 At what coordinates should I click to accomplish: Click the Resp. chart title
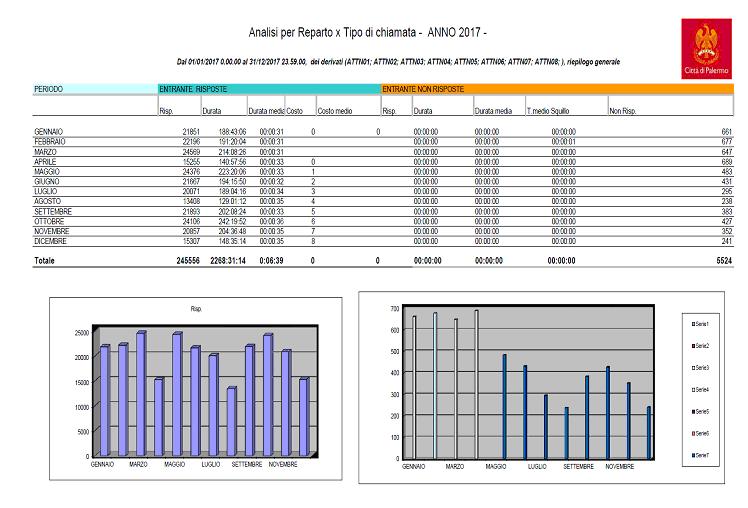197,309
